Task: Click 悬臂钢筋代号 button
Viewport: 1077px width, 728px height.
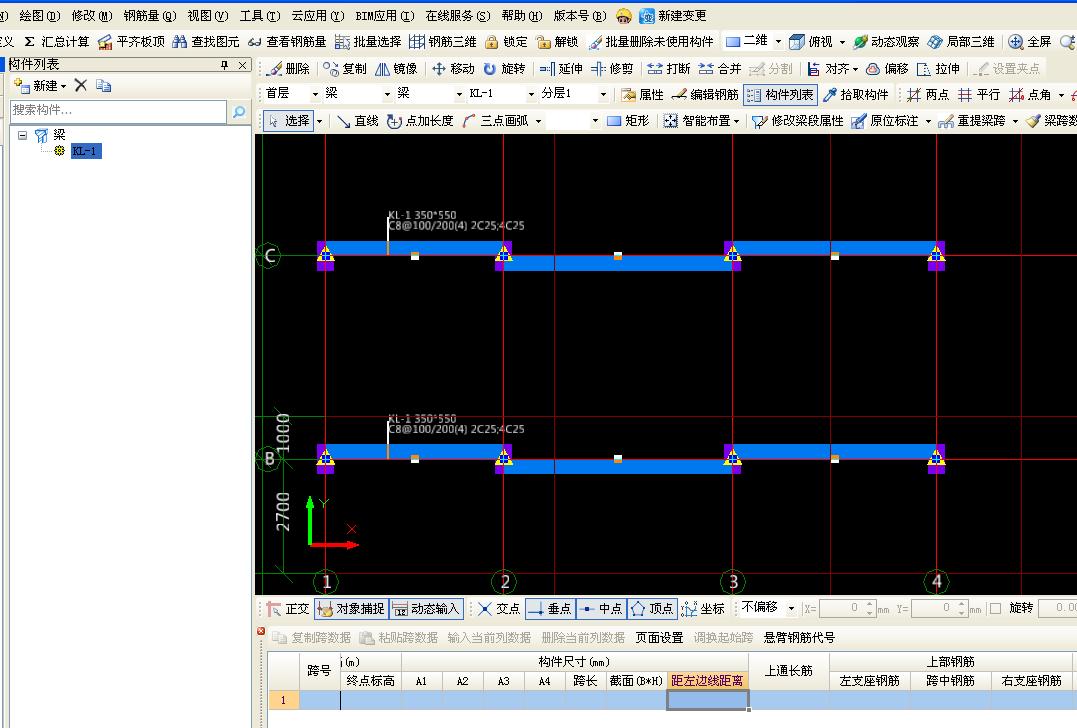Action: pyautogui.click(x=799, y=637)
